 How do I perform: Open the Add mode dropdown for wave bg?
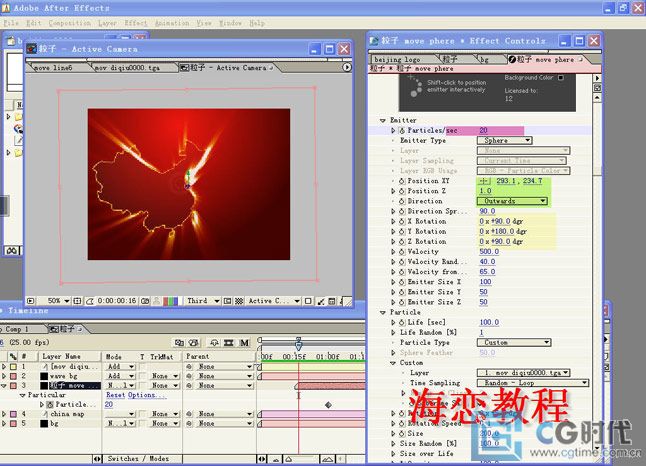[120, 376]
